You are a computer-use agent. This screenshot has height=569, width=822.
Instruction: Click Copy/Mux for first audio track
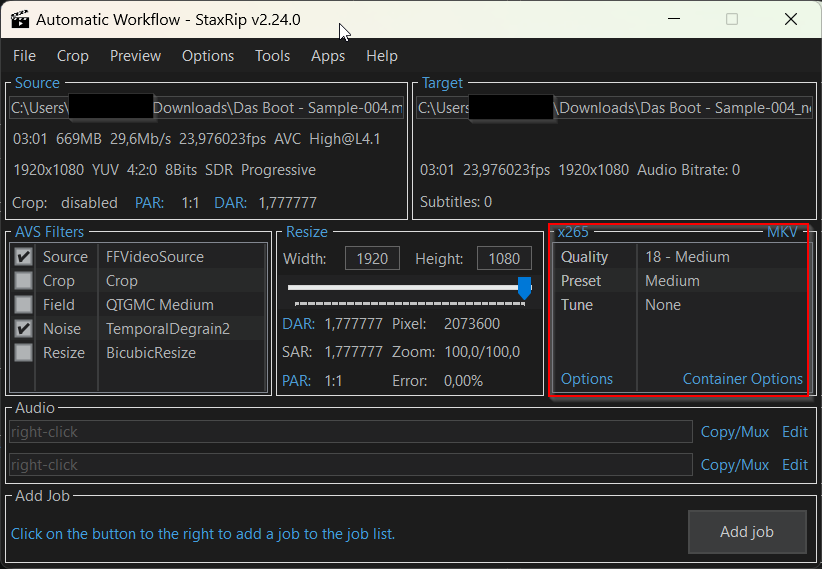pos(734,432)
